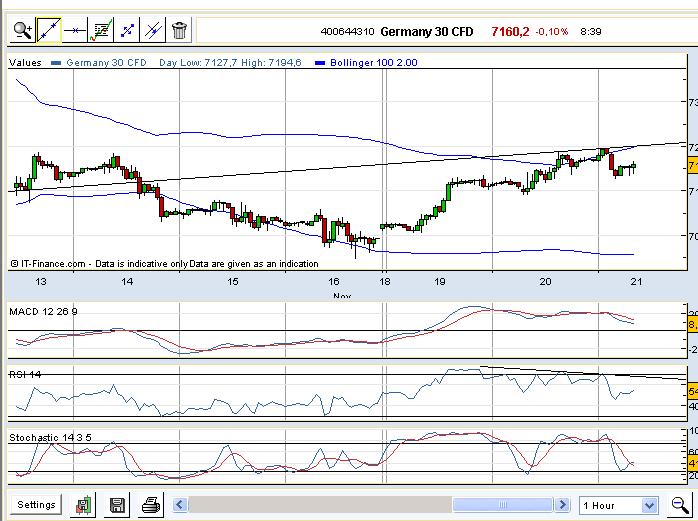Click the date label 21 on axis
The height and width of the screenshot is (521, 698).
(x=637, y=281)
